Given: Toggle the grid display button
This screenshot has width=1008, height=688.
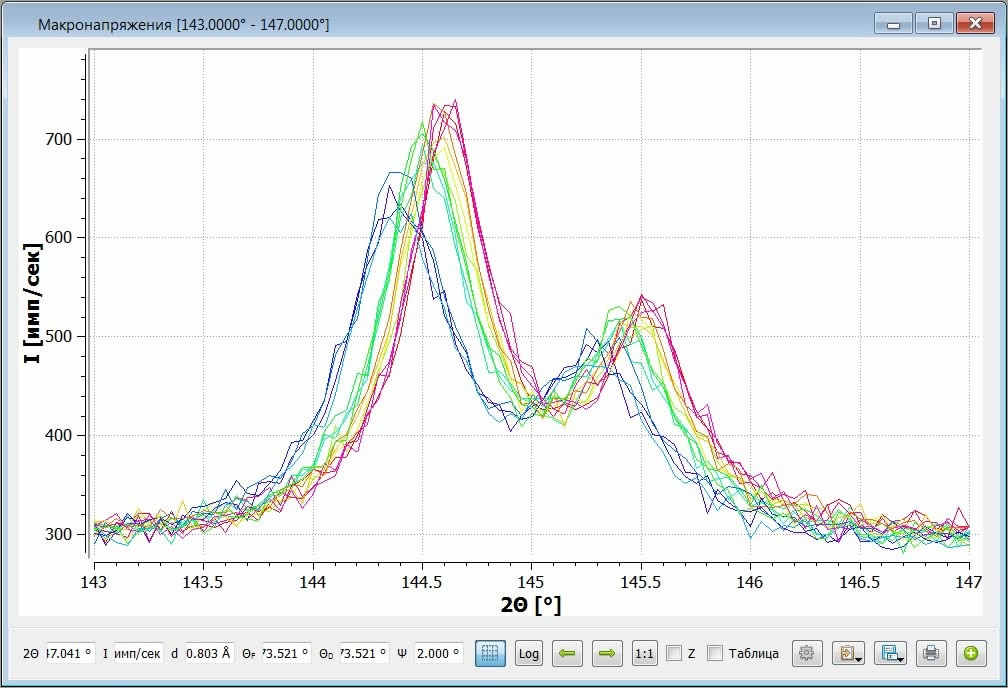Looking at the screenshot, I should (490, 654).
